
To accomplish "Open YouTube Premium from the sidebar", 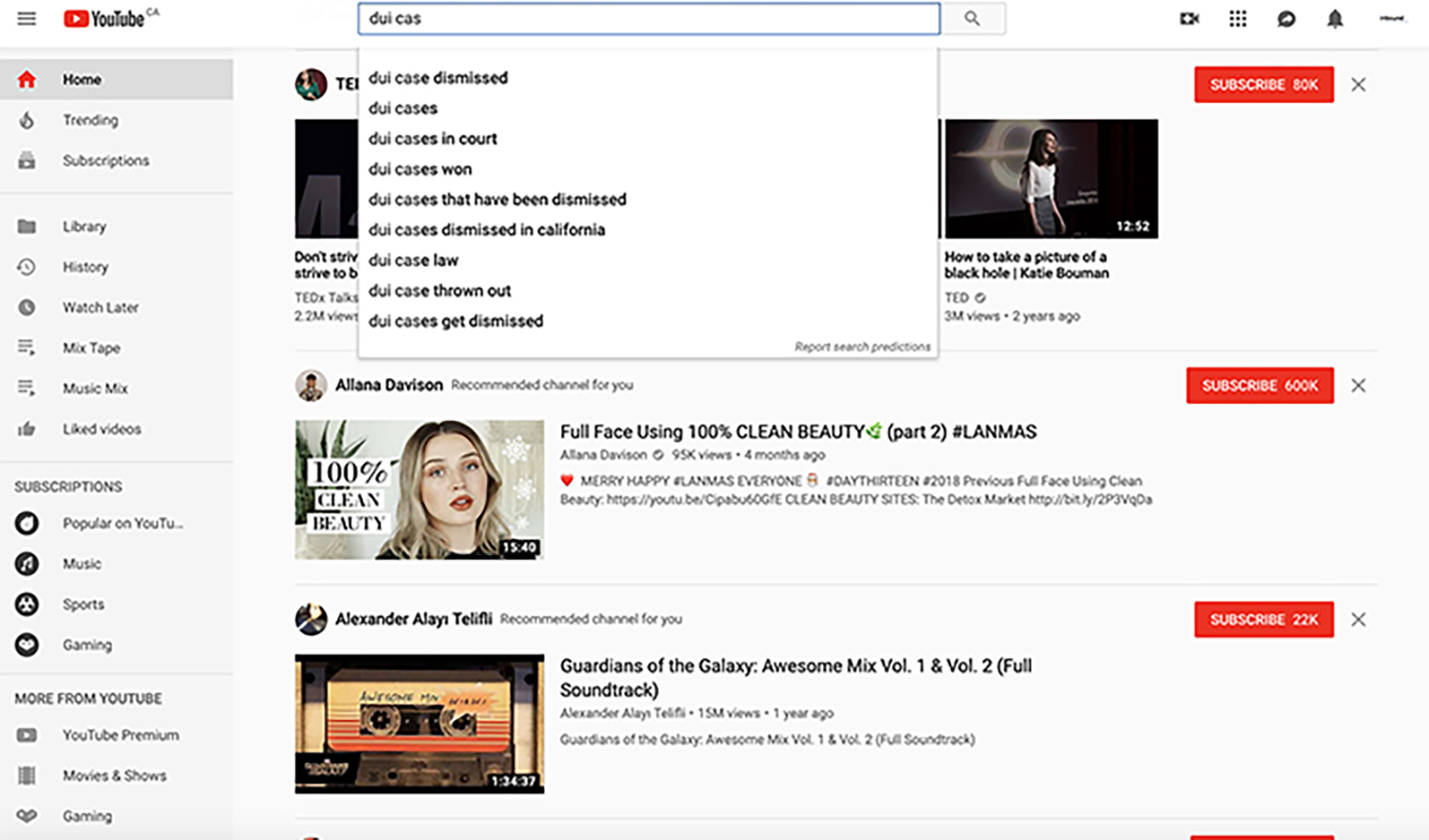I will (120, 734).
